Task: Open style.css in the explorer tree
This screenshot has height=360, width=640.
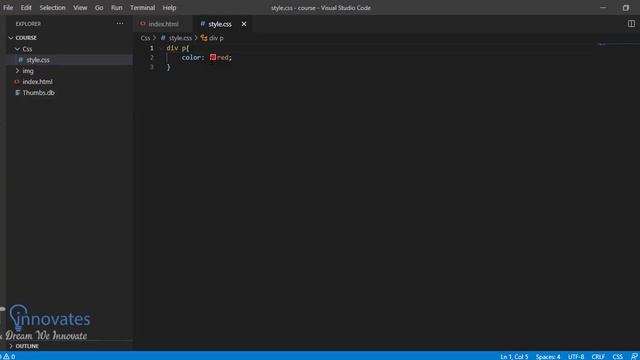Action: pyautogui.click(x=38, y=60)
